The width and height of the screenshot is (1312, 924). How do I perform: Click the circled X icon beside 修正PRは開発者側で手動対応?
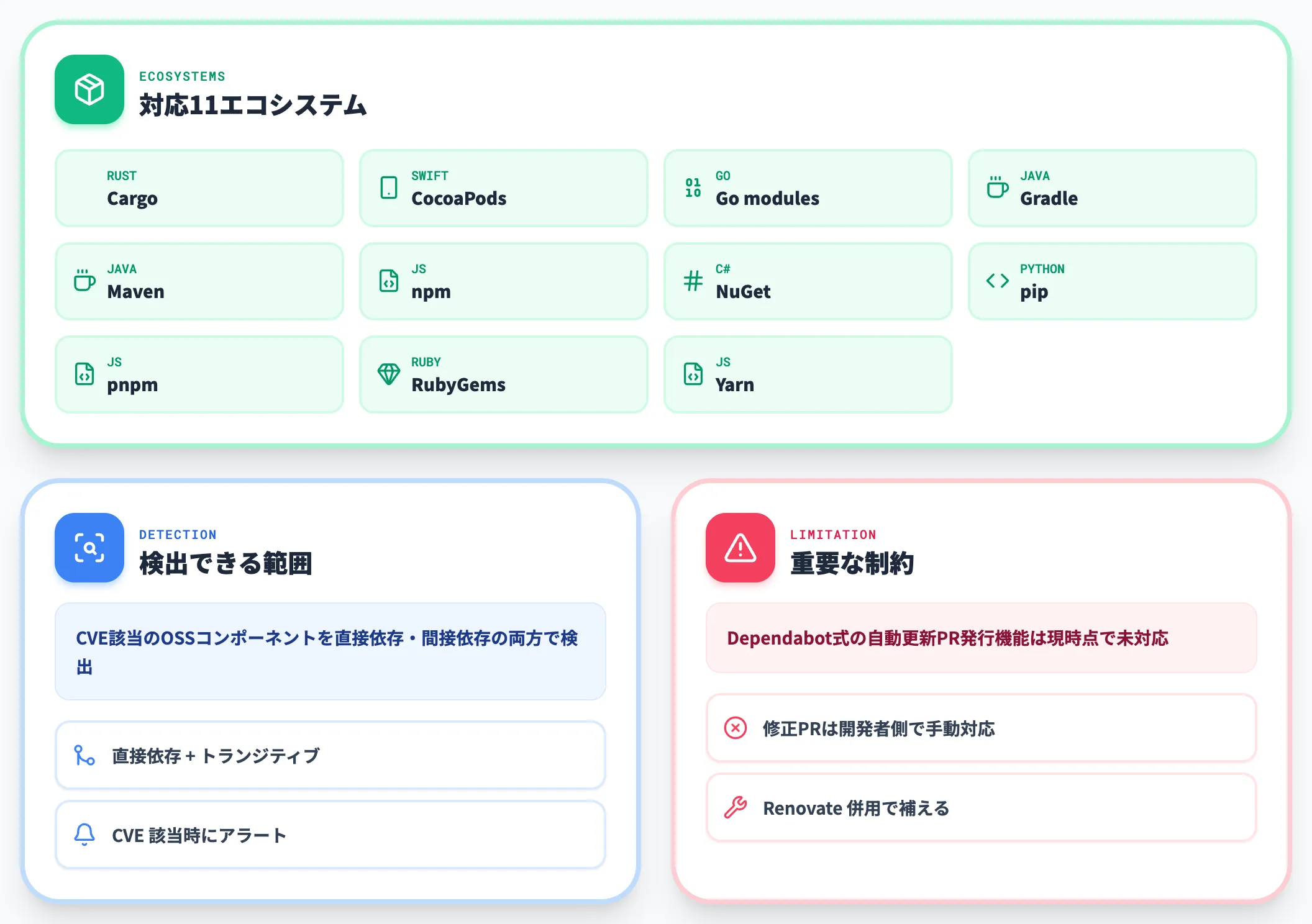click(x=736, y=728)
